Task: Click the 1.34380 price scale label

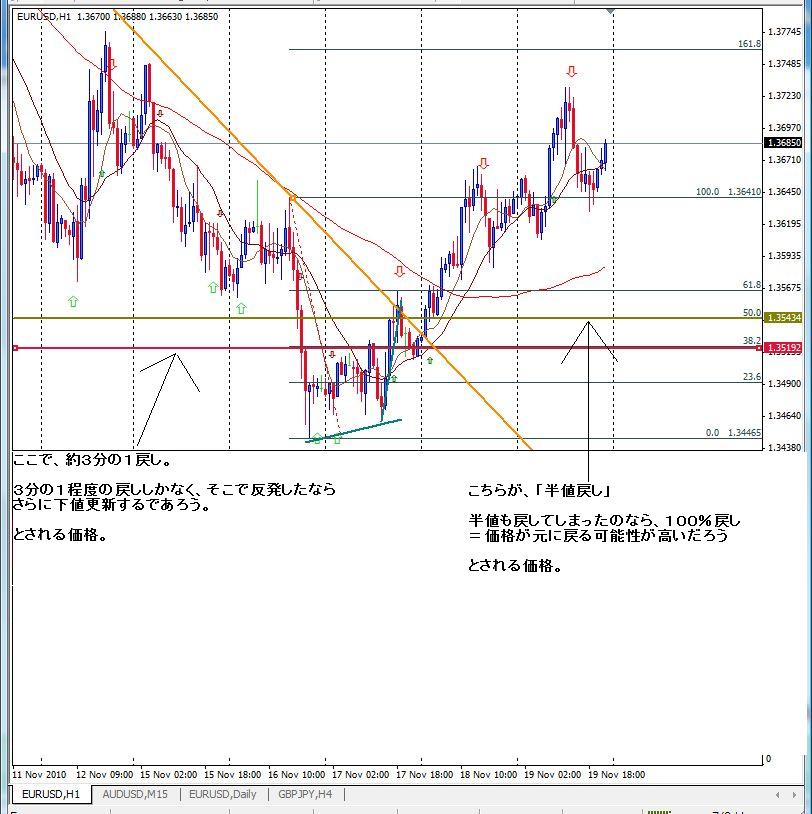Action: (x=784, y=447)
